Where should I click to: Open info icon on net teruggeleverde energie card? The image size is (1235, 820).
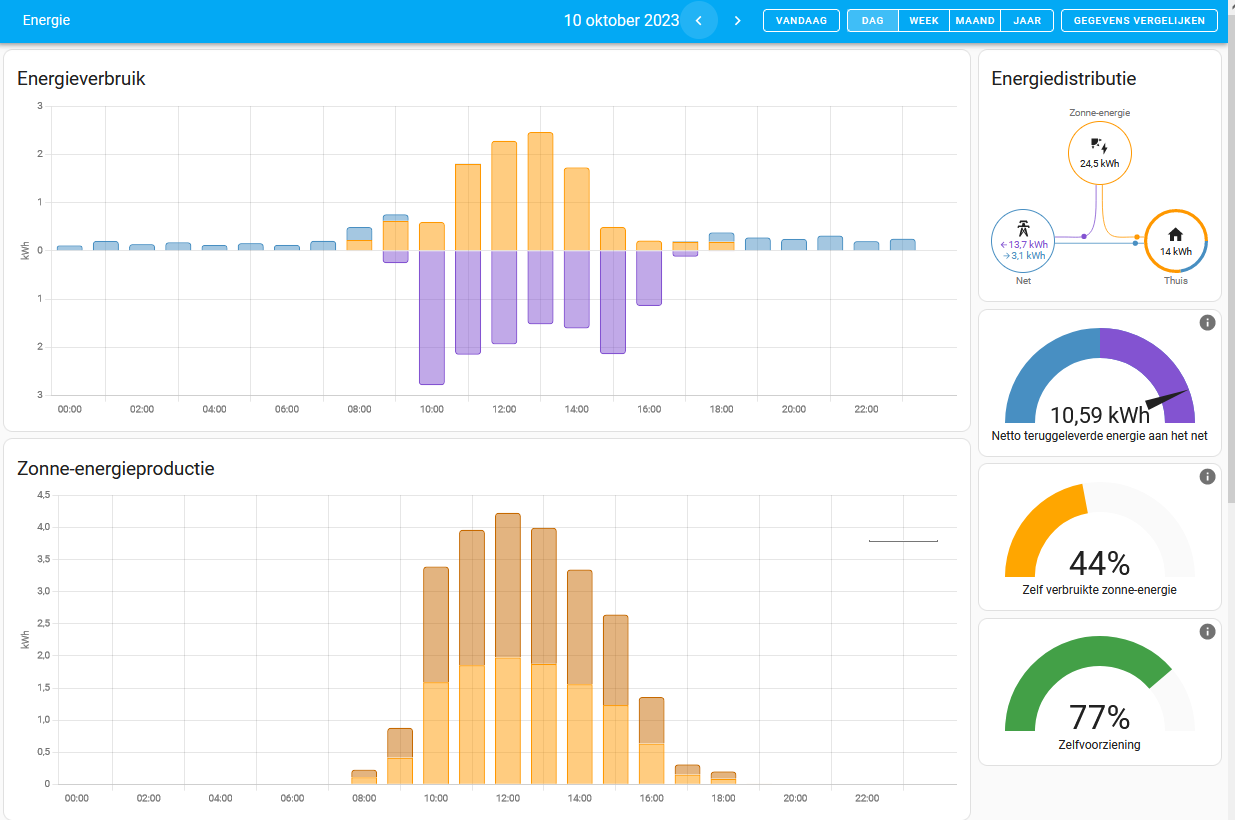(1207, 322)
